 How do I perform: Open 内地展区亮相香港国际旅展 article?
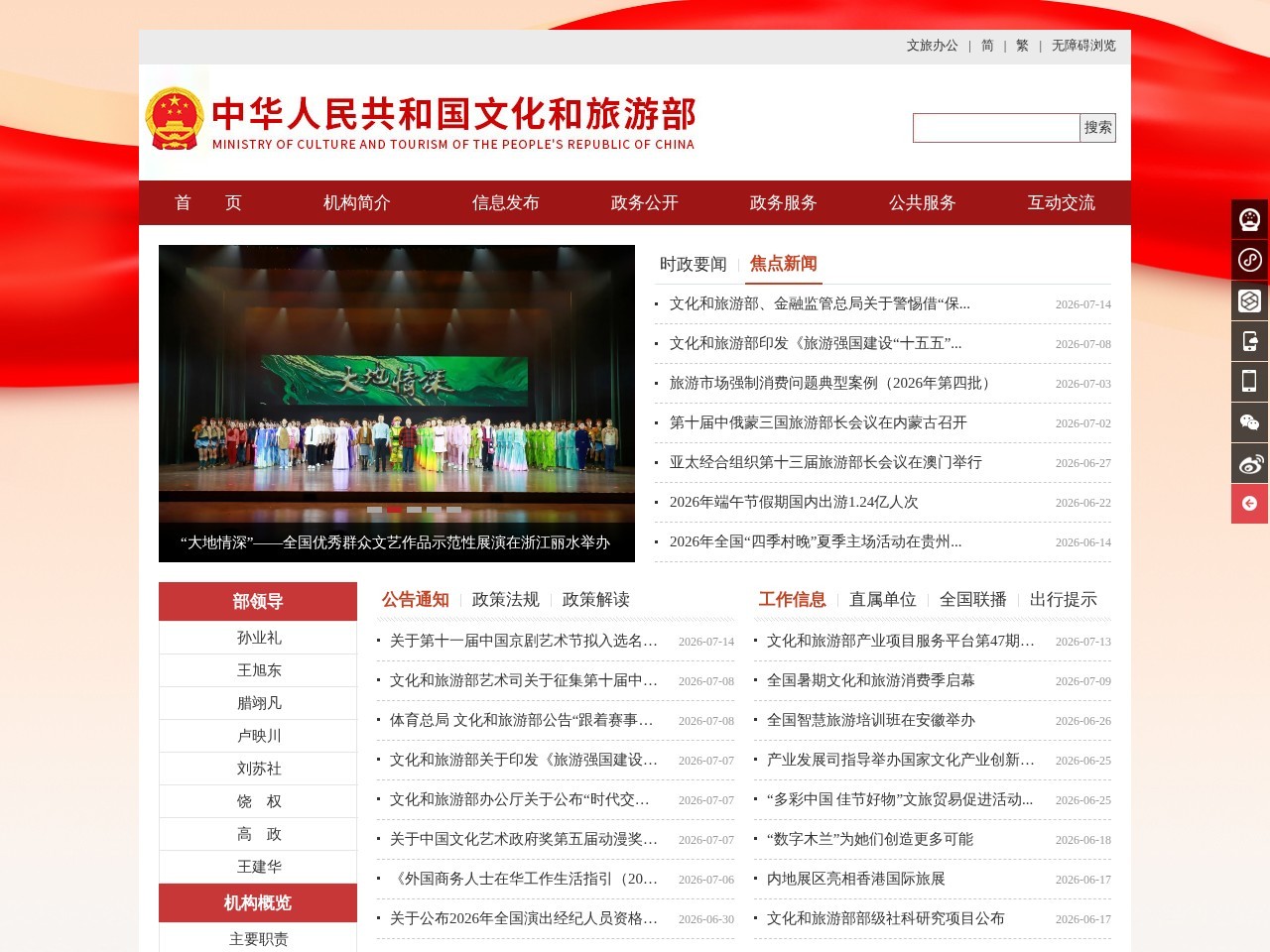pos(856,879)
